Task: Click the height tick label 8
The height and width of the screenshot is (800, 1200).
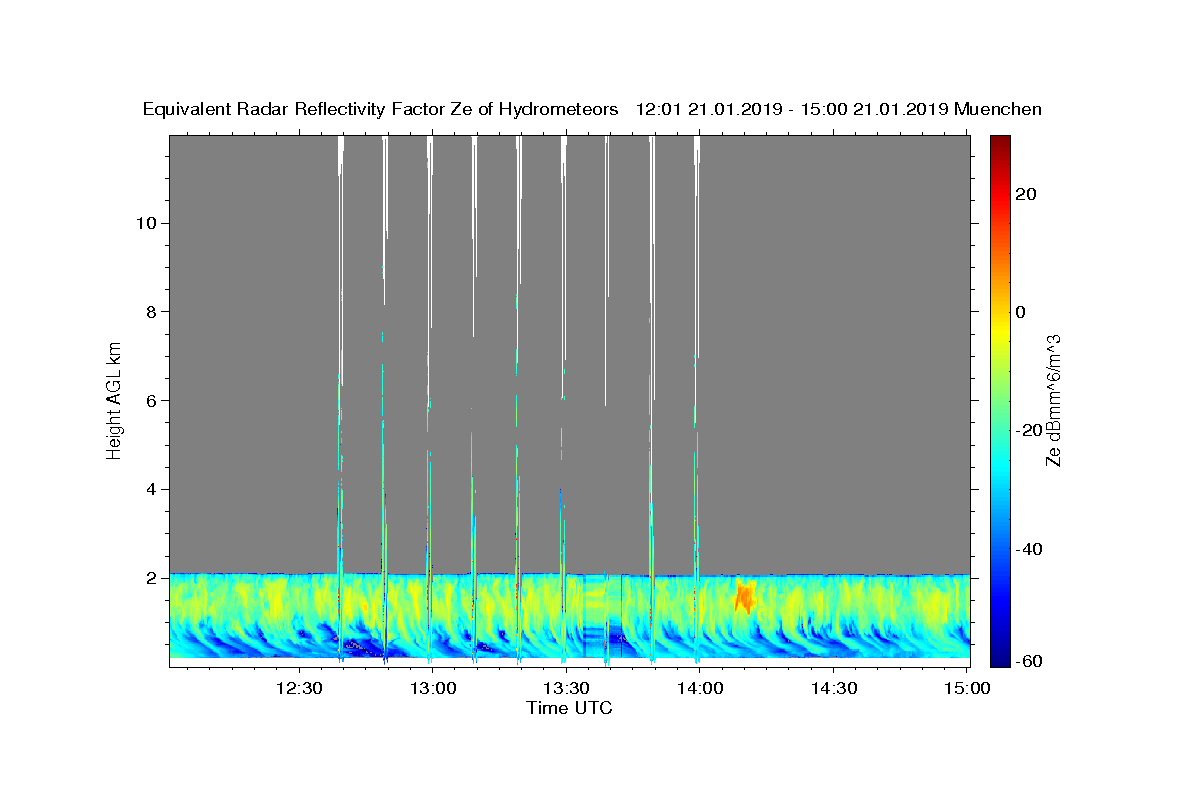Action: click(151, 312)
